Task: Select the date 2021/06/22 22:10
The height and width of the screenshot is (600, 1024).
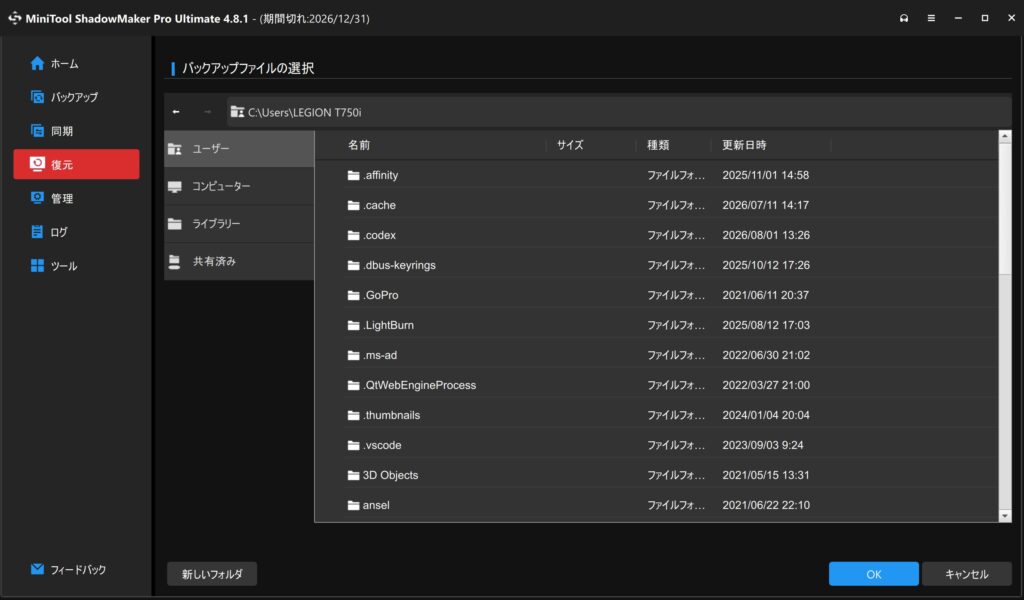Action: pyautogui.click(x=765, y=505)
